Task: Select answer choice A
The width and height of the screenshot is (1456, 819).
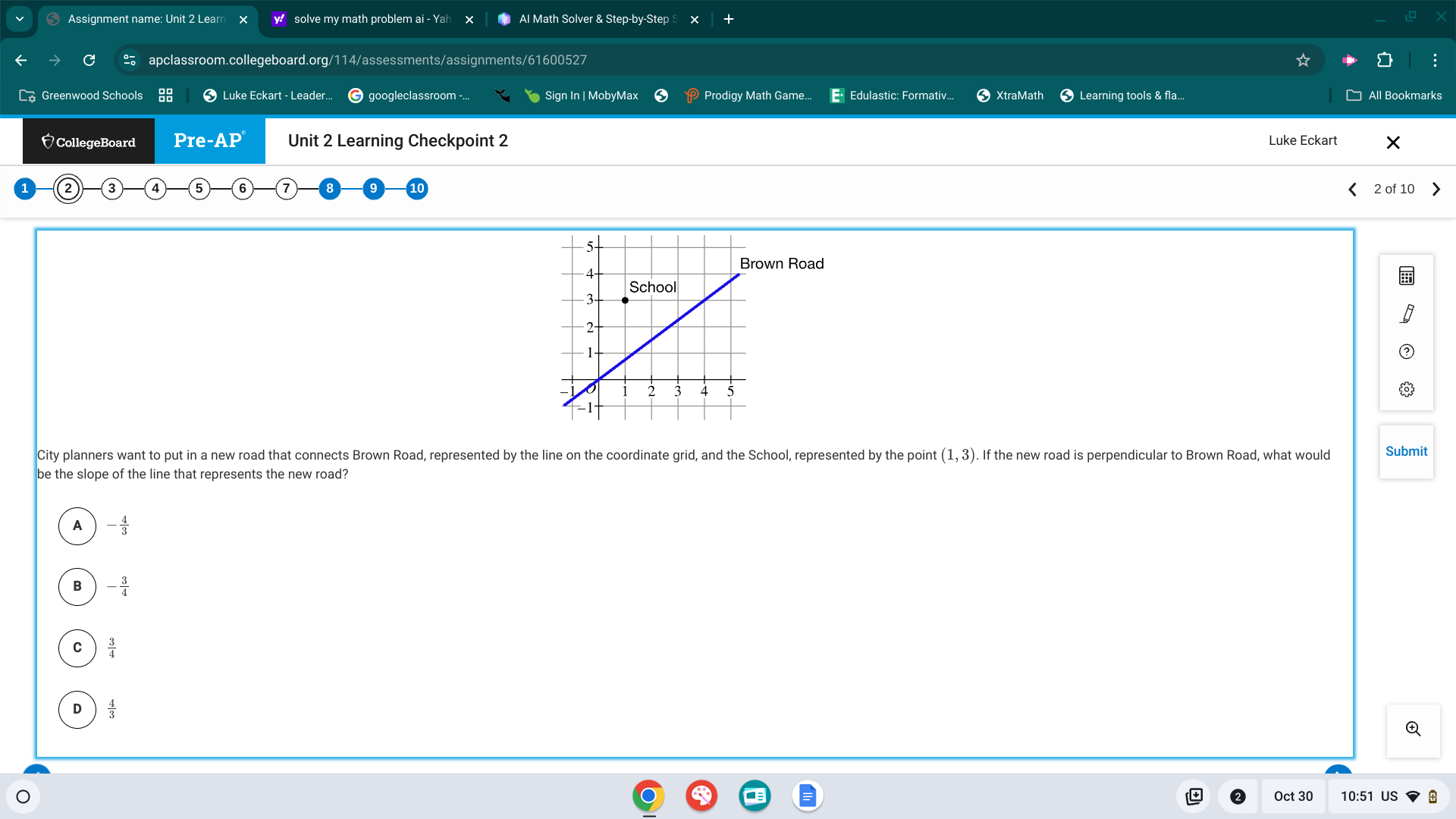Action: point(77,526)
